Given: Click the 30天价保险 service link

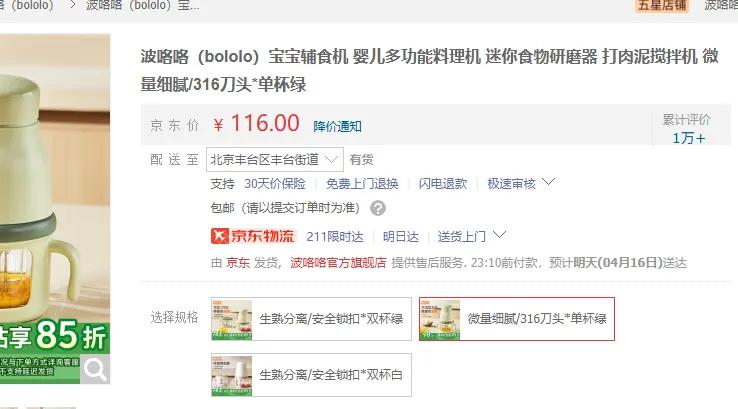Looking at the screenshot, I should click(x=275, y=184).
